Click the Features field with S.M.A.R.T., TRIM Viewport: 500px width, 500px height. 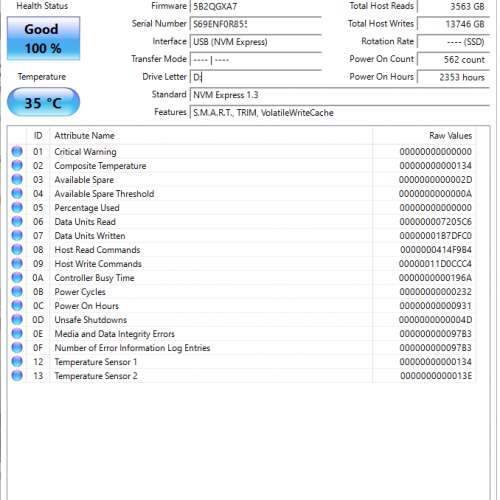pos(340,113)
